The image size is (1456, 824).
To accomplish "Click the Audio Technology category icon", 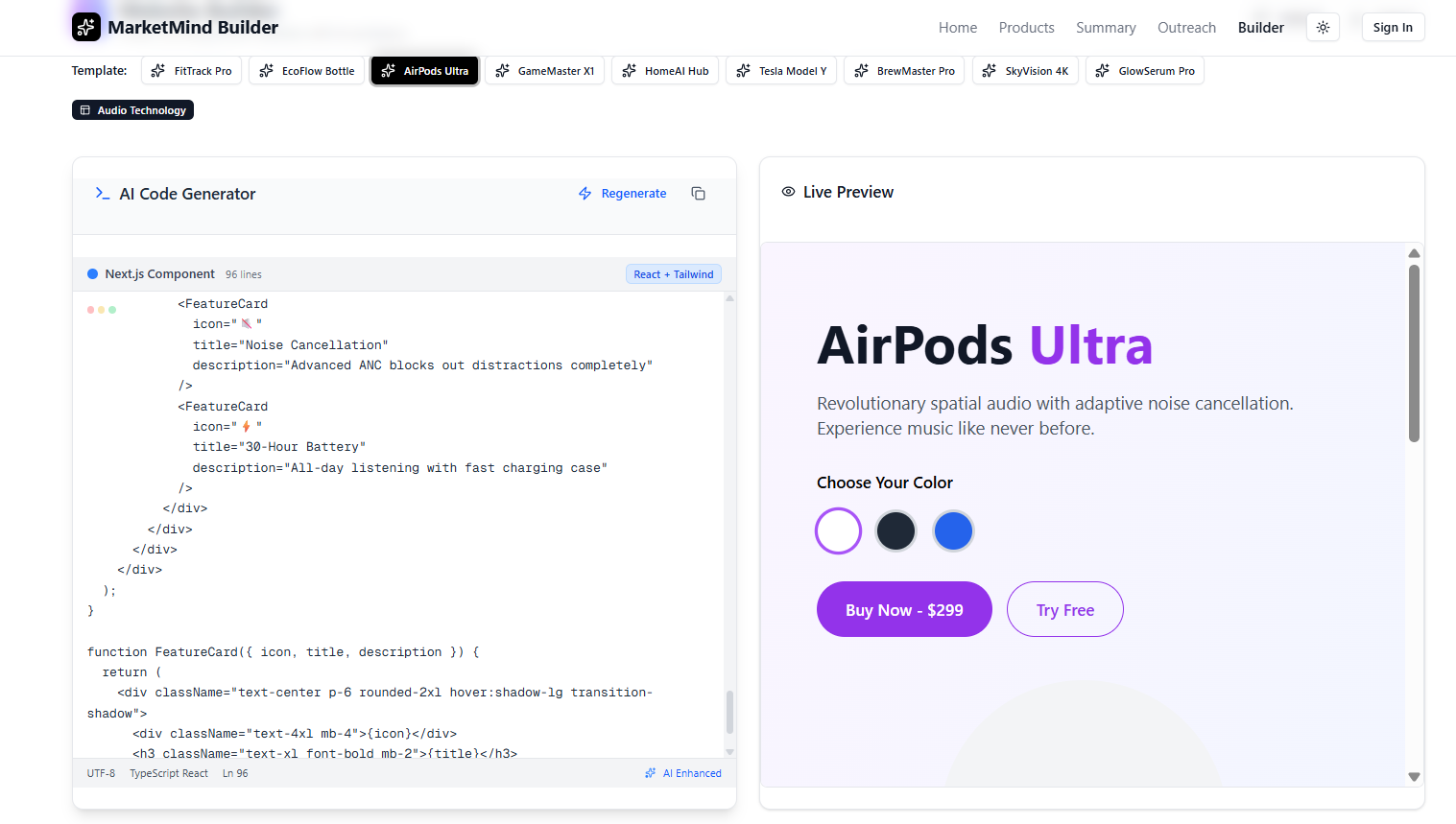I will 85,110.
